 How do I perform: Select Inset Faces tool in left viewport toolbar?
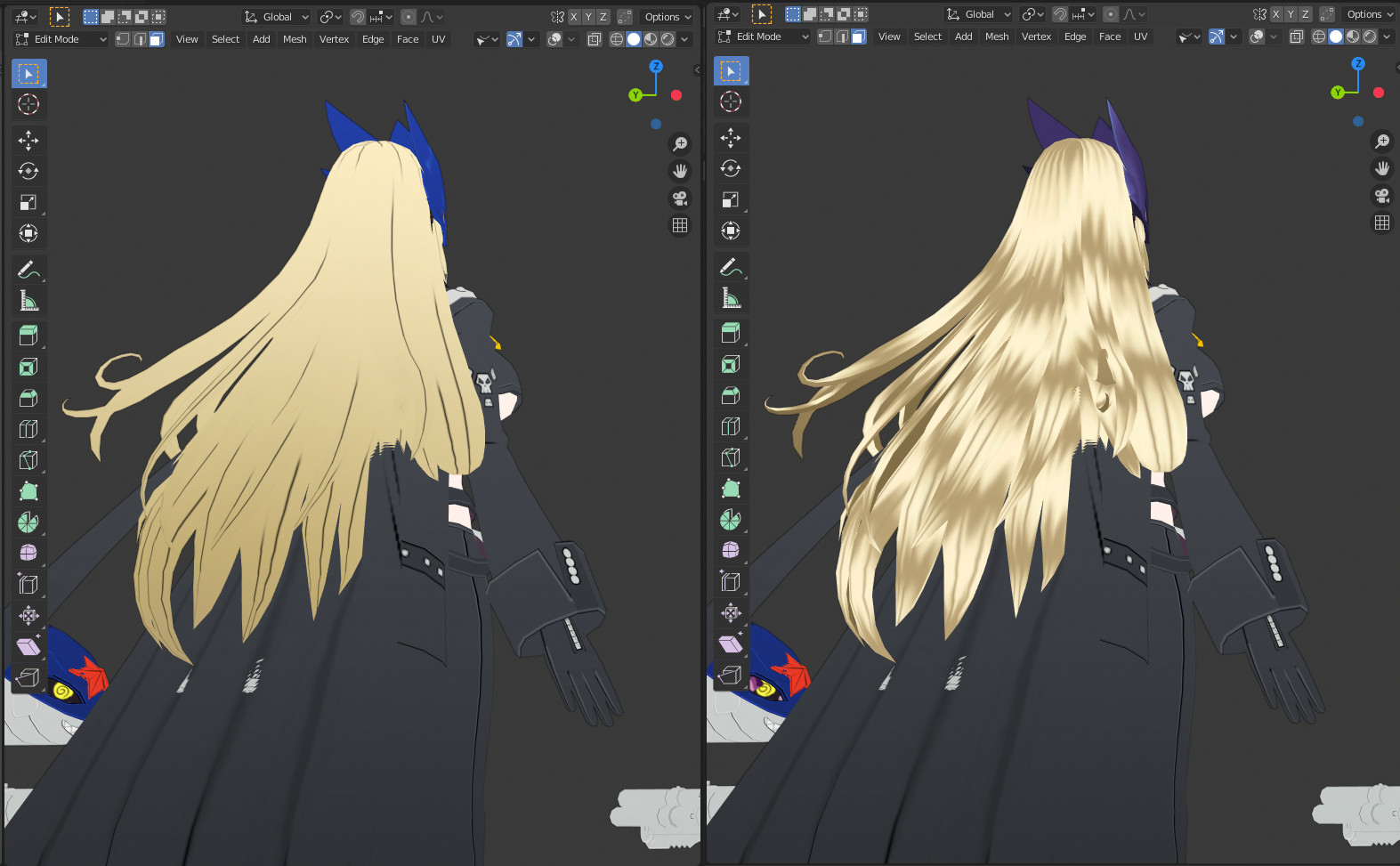pyautogui.click(x=28, y=367)
